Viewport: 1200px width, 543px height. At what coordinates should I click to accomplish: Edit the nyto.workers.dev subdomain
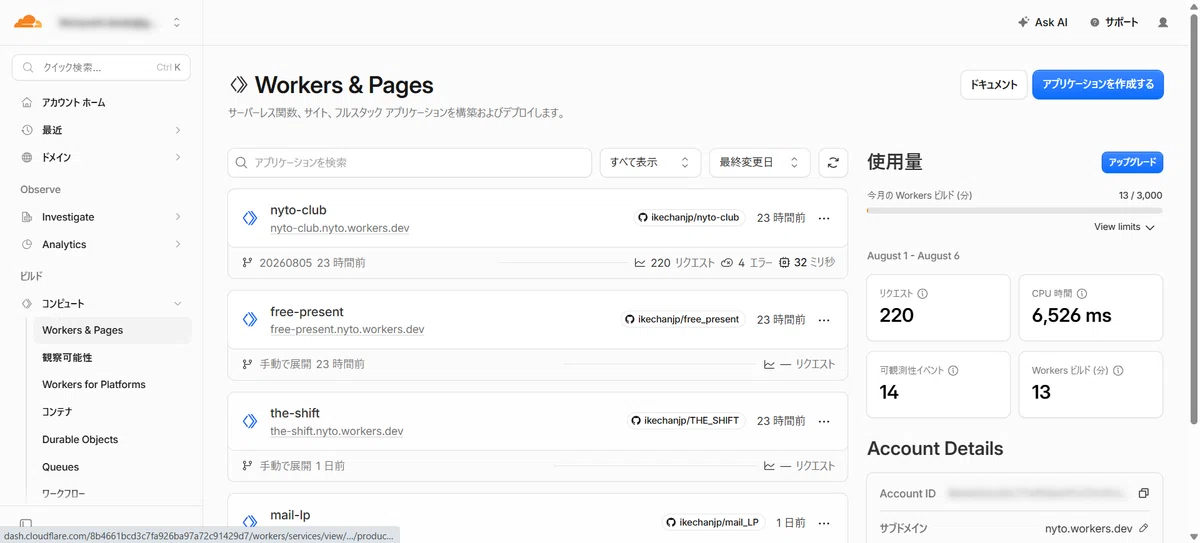1144,528
